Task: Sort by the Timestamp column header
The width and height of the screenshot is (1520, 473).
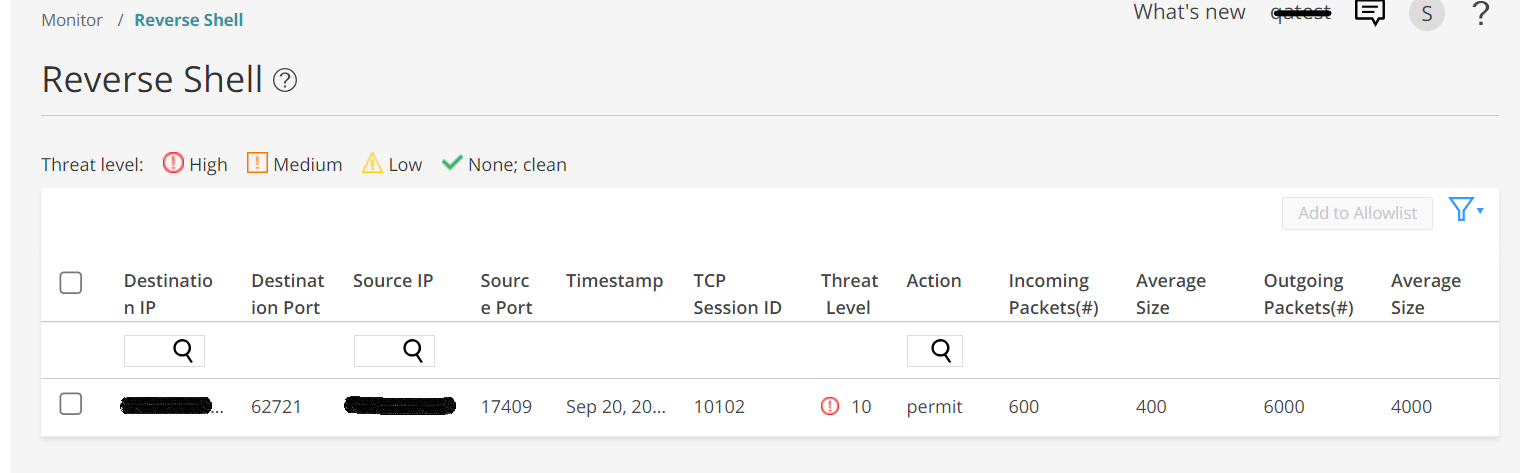Action: click(x=614, y=281)
